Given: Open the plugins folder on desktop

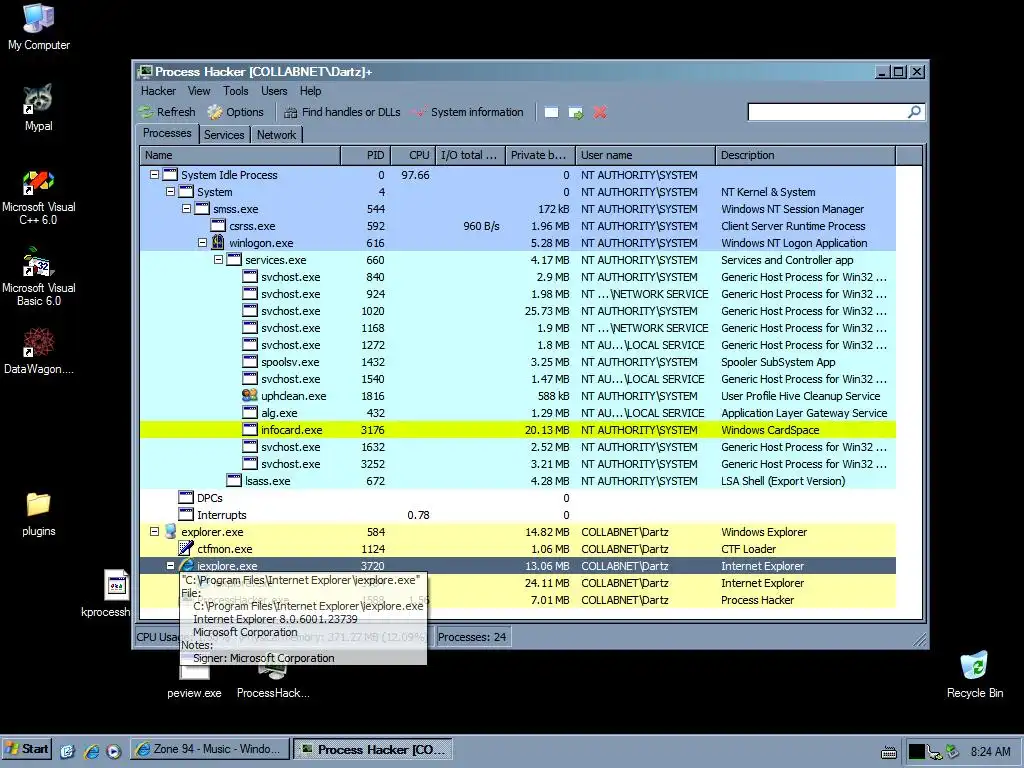Looking at the screenshot, I should pyautogui.click(x=39, y=514).
